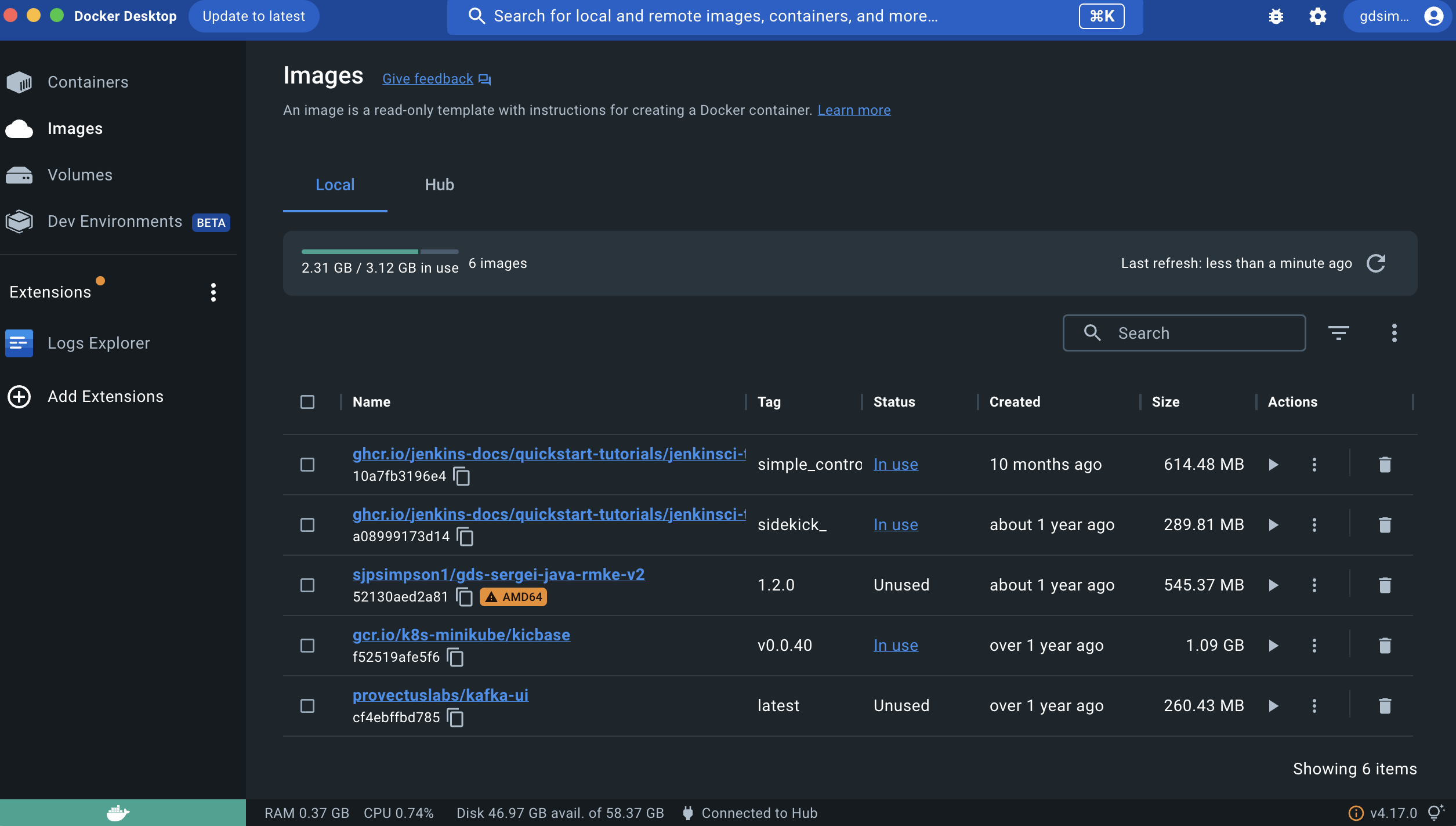This screenshot has height=826, width=1456.
Task: Open the sjpsimpson1/gds-sergei-java-rmke-v2 image link
Action: point(498,574)
